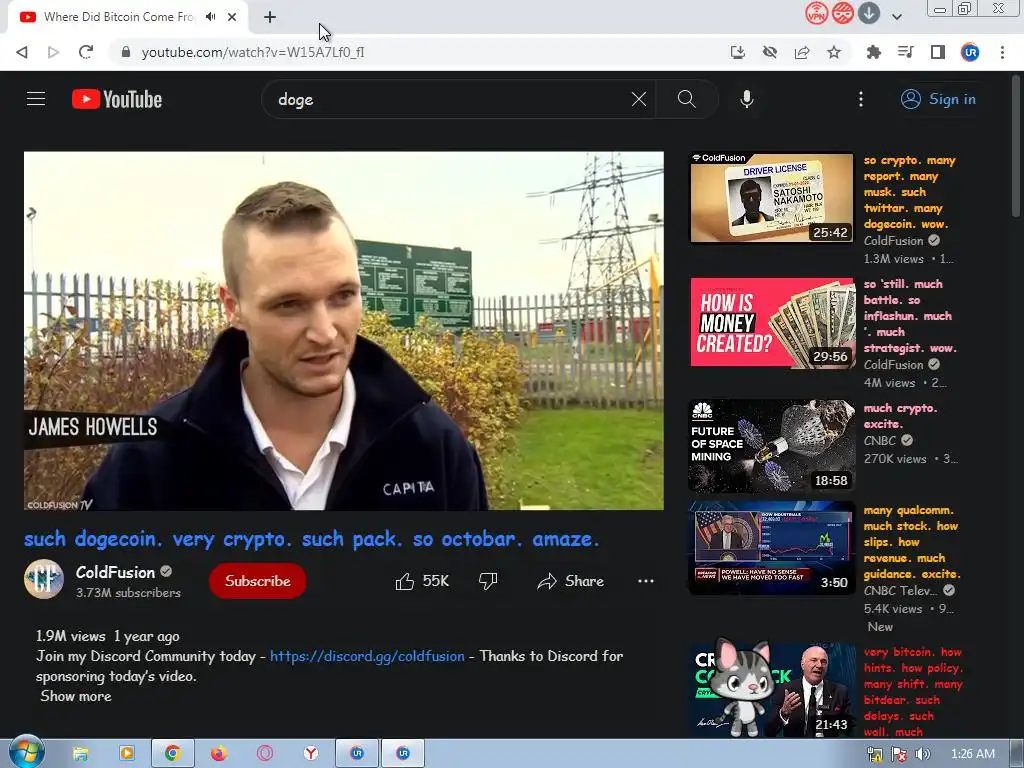The width and height of the screenshot is (1024, 768).
Task: Open File Explorer from the taskbar
Action: [x=80, y=754]
